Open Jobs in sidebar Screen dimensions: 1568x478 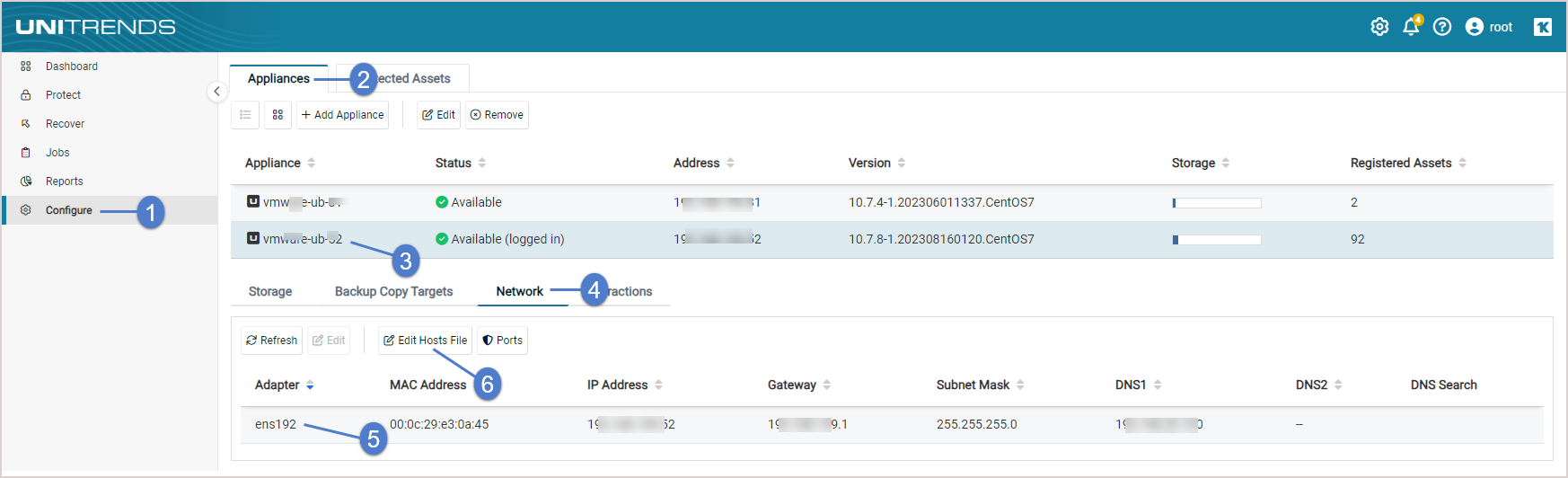tap(57, 153)
